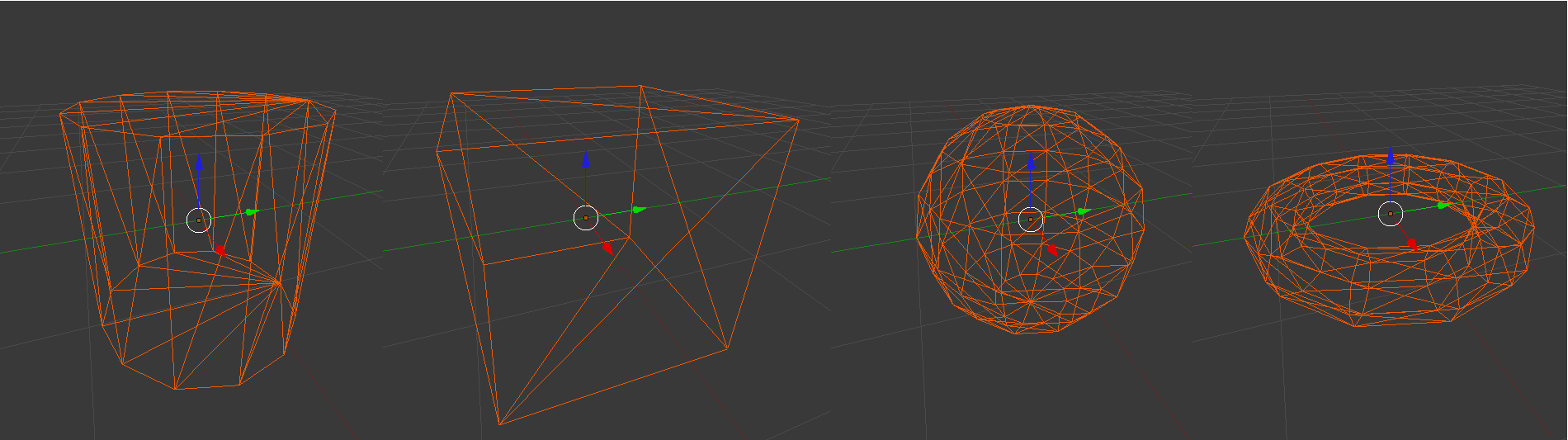The height and width of the screenshot is (440, 1568).
Task: Click the white gizmo circle inside the sphere
Action: point(1031,220)
